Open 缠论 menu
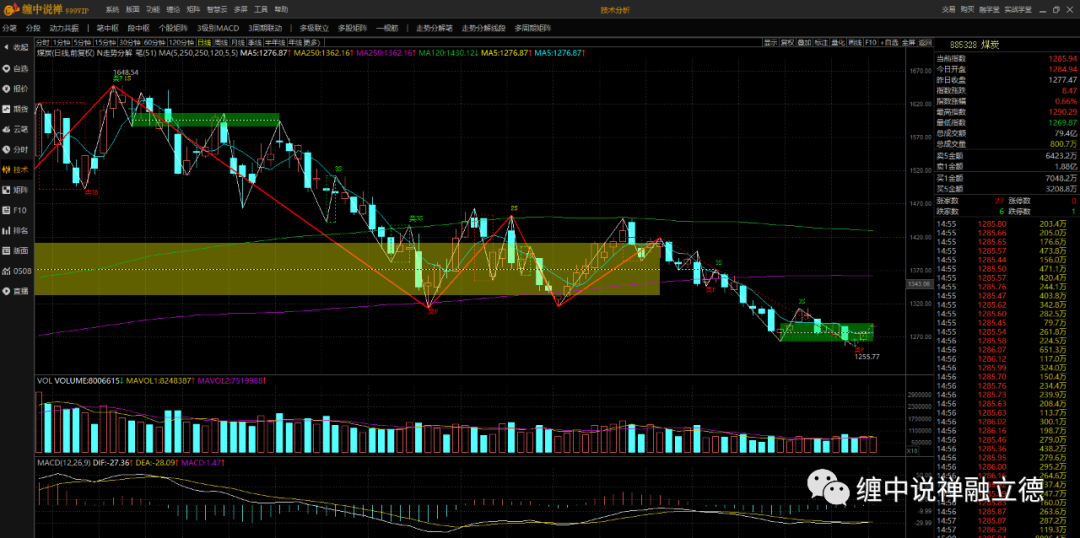The width and height of the screenshot is (1080, 538). pyautogui.click(x=174, y=10)
